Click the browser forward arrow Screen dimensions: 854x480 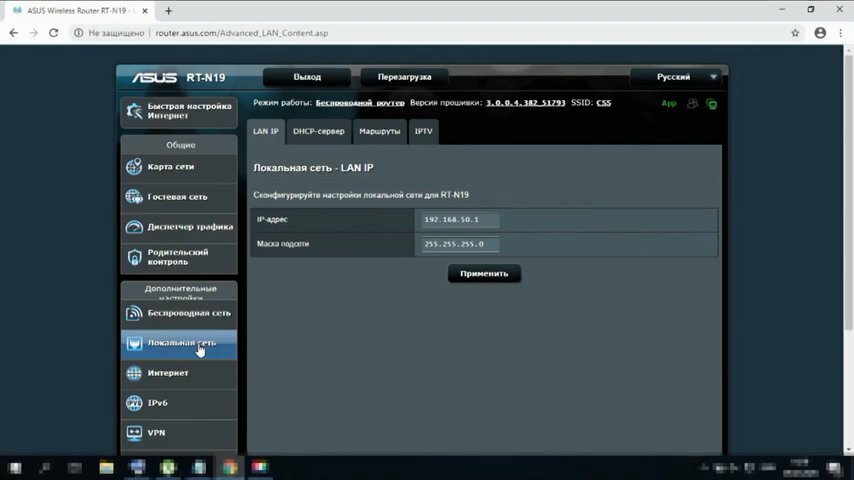tap(34, 33)
